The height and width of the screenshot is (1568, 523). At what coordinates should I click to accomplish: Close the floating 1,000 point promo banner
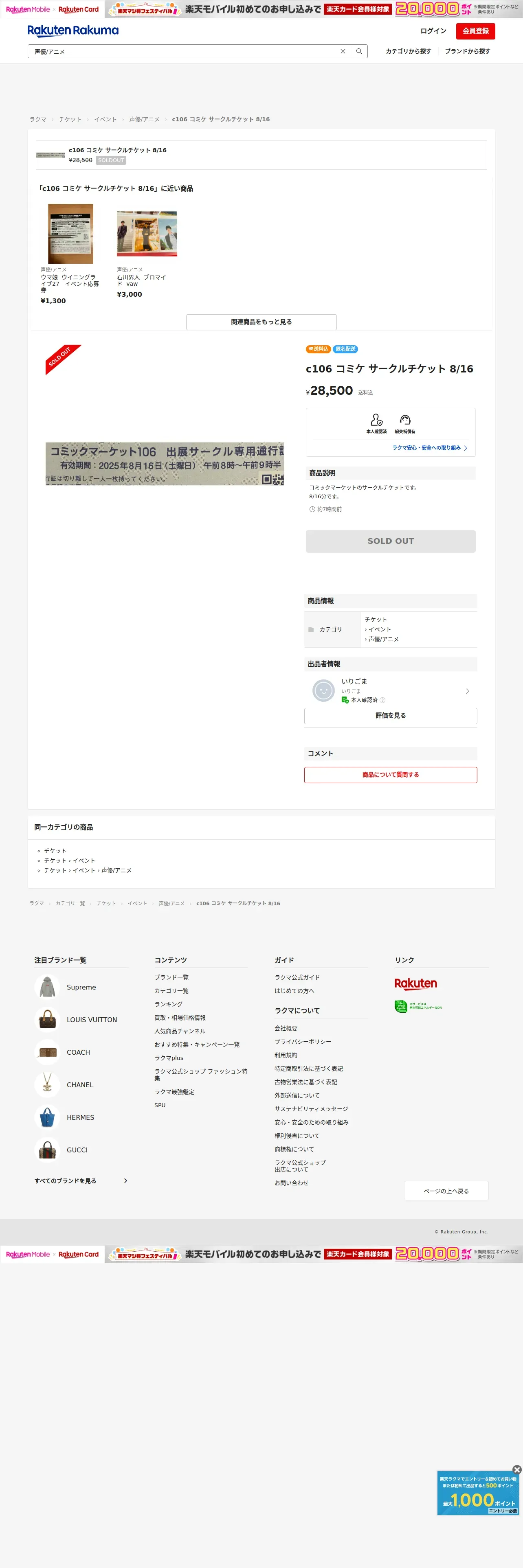click(x=517, y=1469)
